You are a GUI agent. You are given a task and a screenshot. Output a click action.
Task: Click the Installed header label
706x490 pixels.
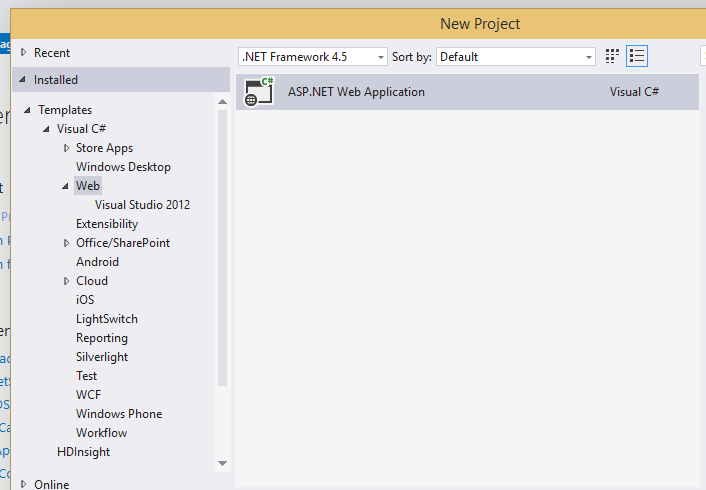point(56,80)
